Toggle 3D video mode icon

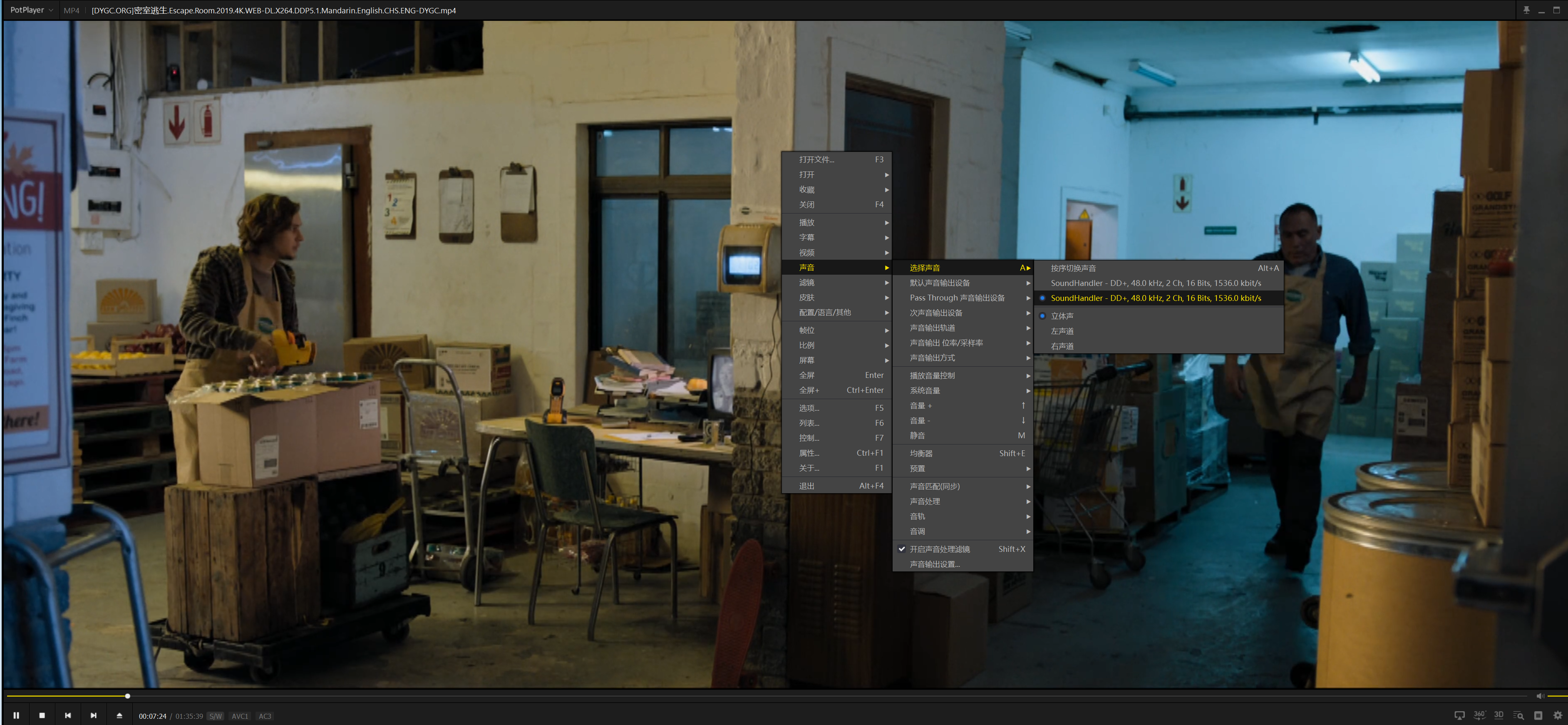coord(1499,715)
